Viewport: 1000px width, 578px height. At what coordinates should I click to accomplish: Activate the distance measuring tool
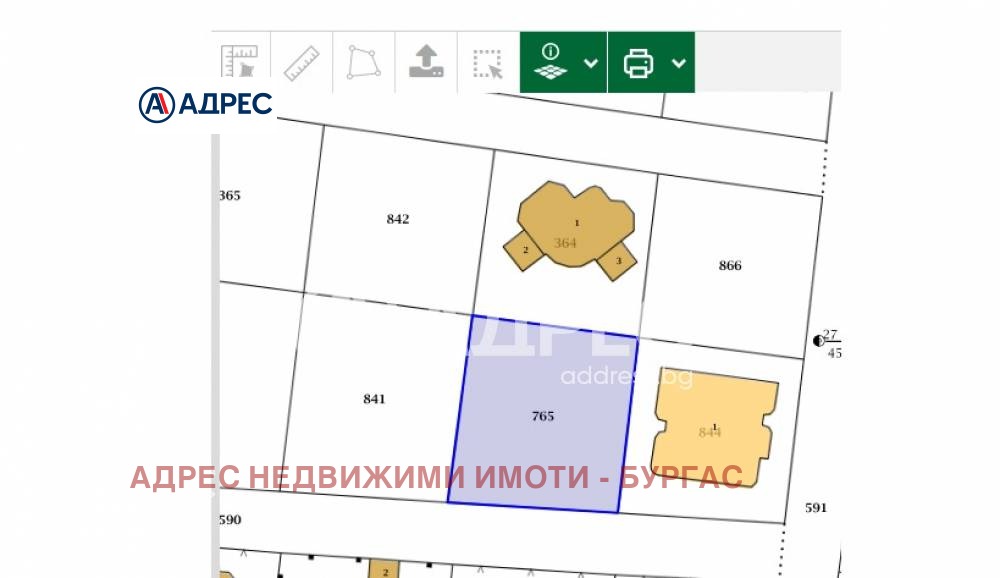click(303, 62)
